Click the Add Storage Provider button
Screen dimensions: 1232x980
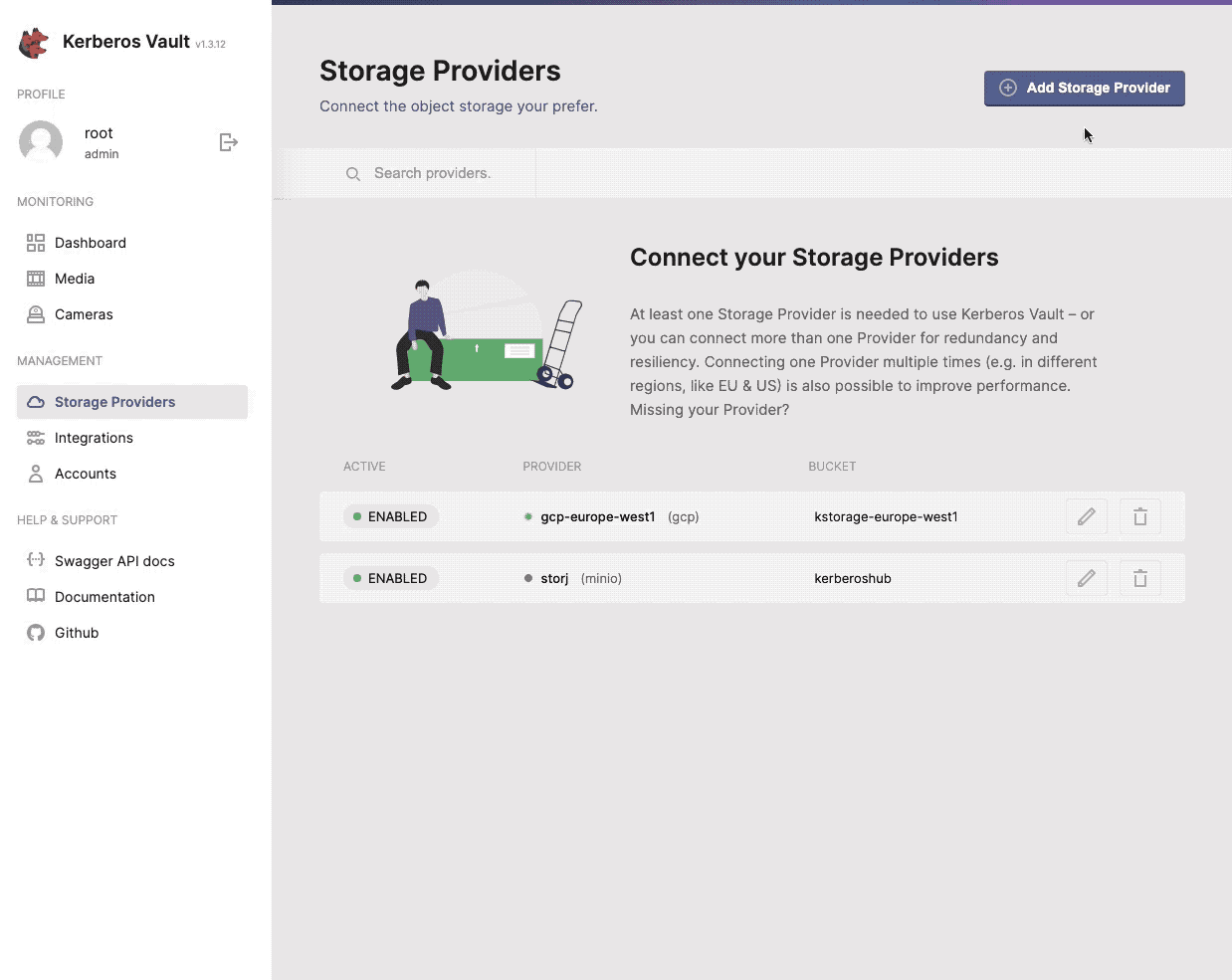(x=1084, y=88)
